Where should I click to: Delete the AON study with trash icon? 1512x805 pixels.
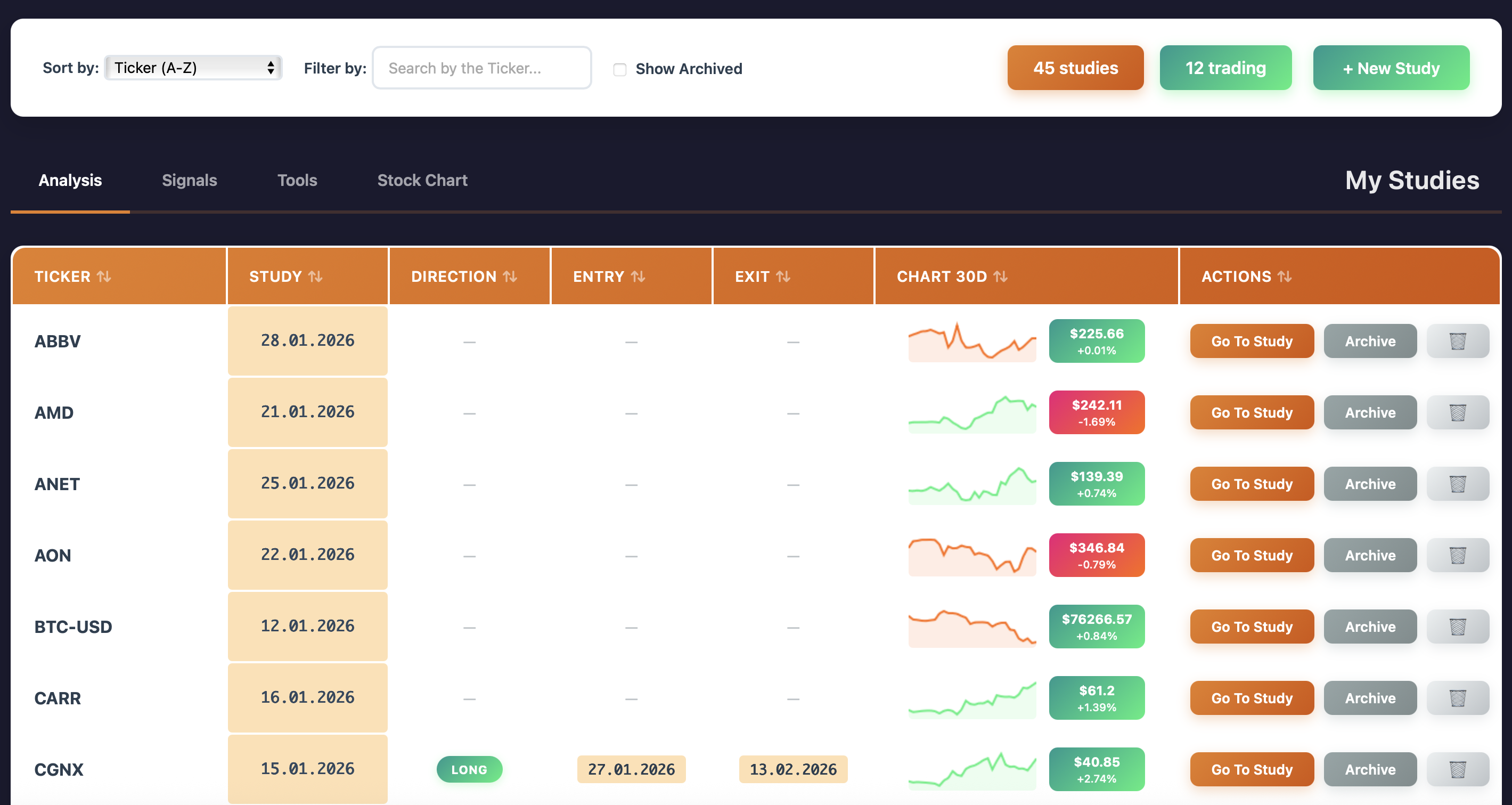(x=1458, y=555)
